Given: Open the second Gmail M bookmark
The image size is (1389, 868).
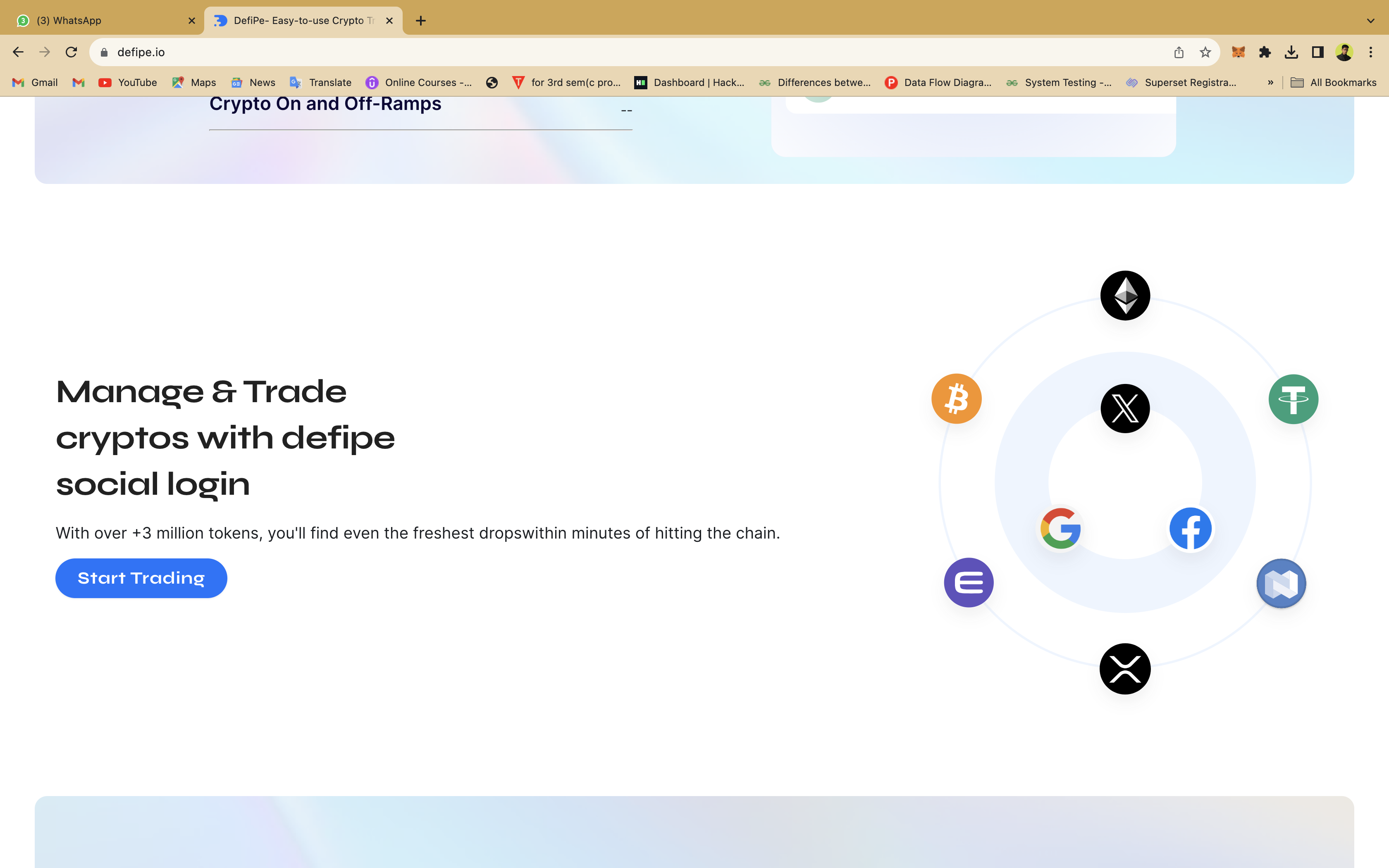Looking at the screenshot, I should click(78, 83).
